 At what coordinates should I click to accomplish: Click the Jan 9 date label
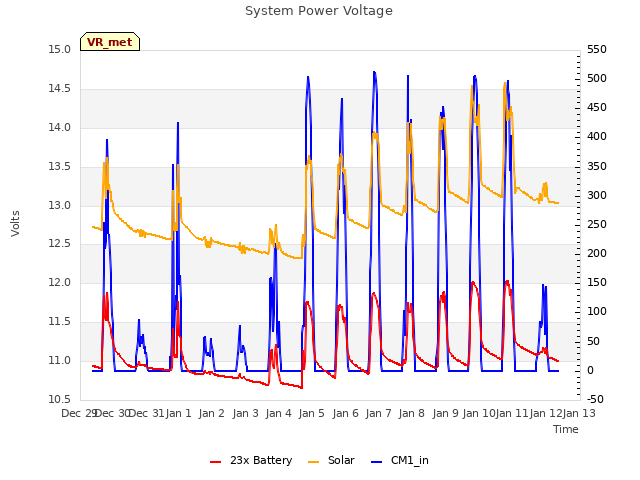click(x=445, y=413)
